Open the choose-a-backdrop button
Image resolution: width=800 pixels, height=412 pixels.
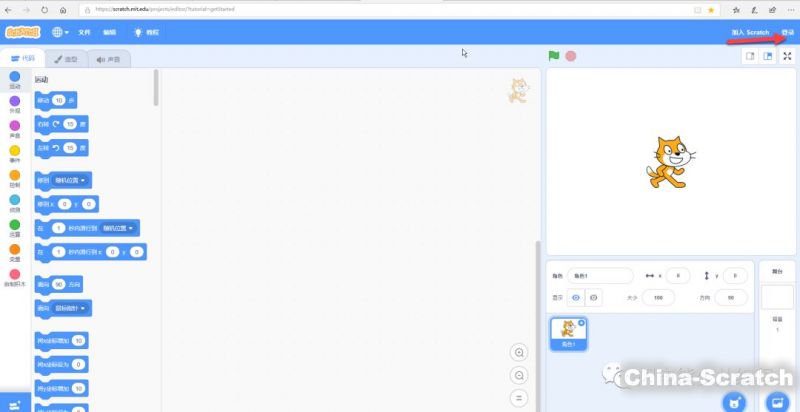(774, 401)
